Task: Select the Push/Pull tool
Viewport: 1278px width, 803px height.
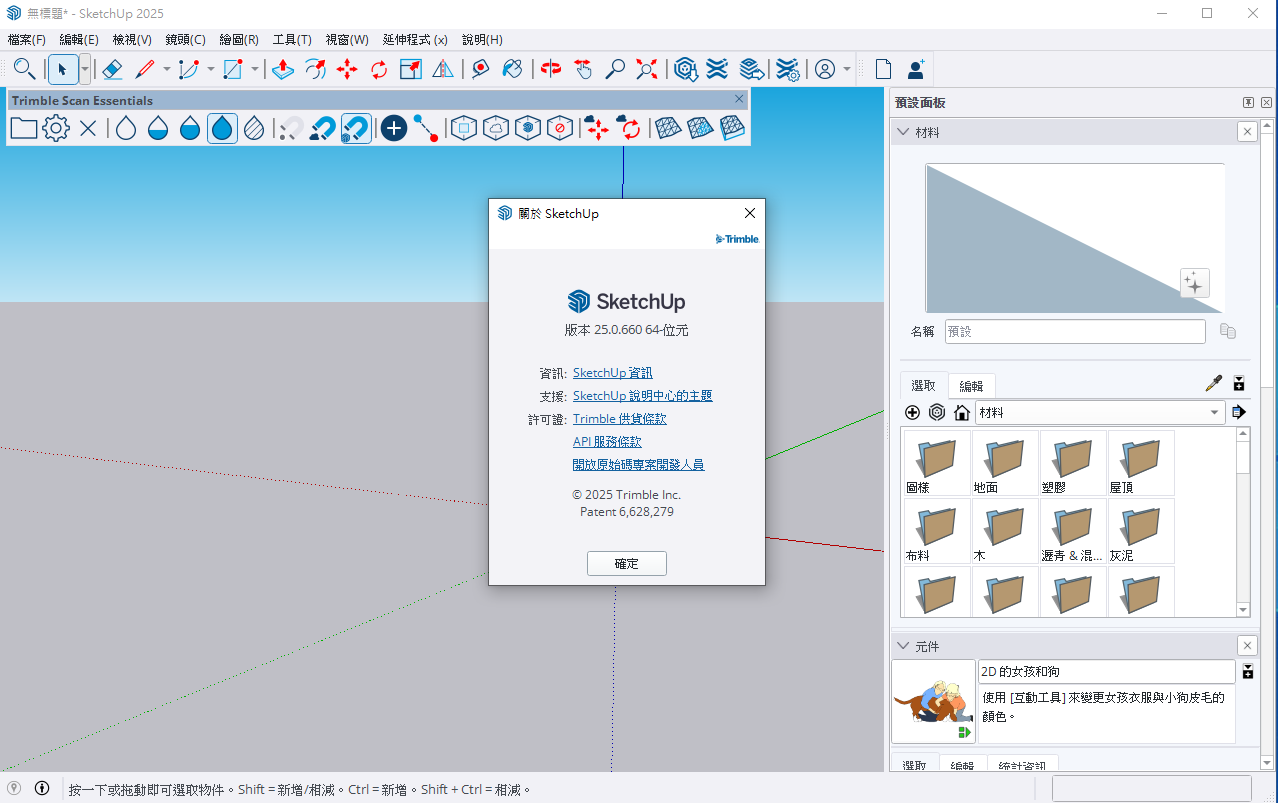Action: click(x=283, y=69)
